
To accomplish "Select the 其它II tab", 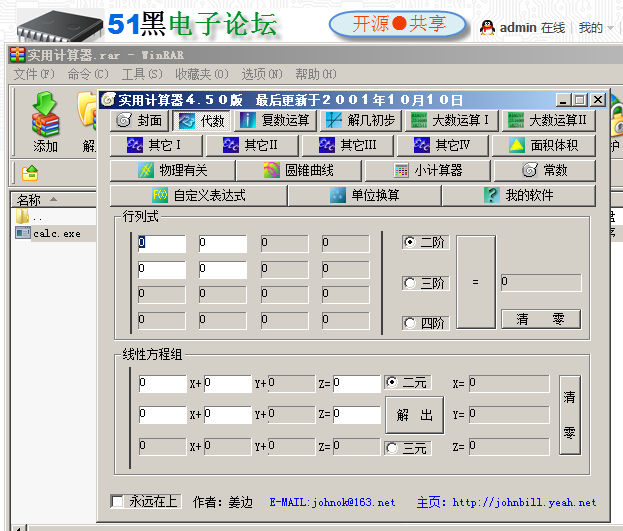I will [x=252, y=145].
